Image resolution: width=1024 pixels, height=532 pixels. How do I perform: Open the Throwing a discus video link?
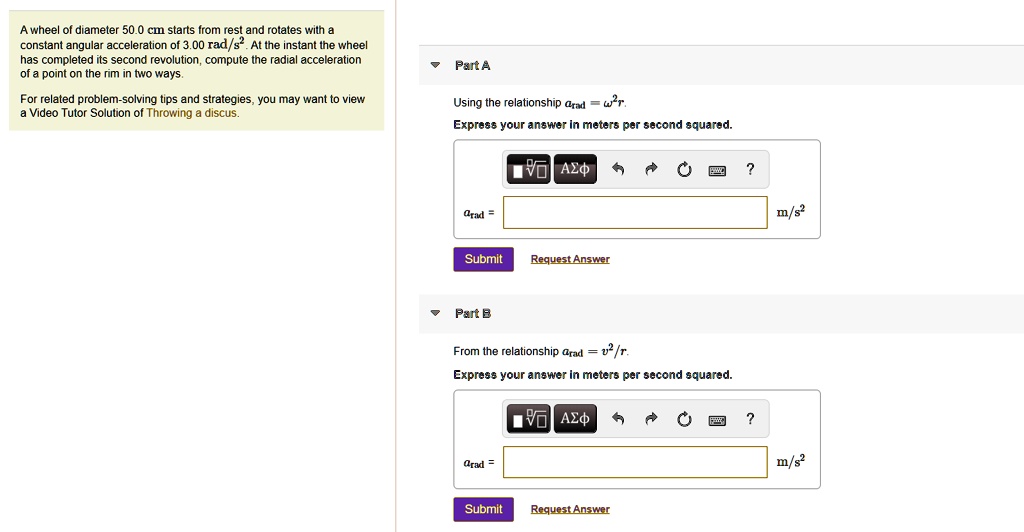pos(192,113)
